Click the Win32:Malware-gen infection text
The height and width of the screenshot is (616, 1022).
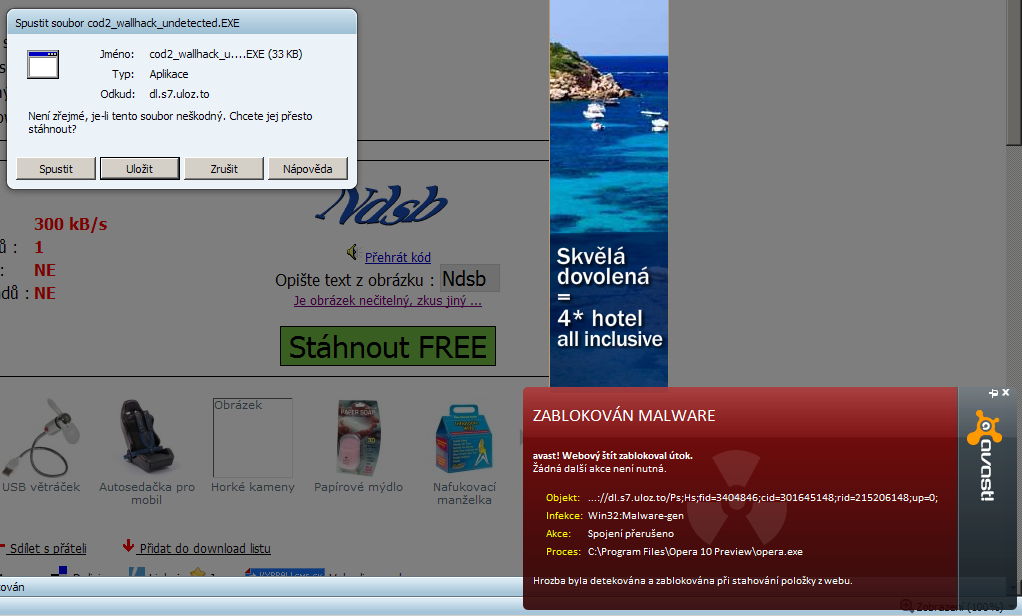pyautogui.click(x=635, y=516)
